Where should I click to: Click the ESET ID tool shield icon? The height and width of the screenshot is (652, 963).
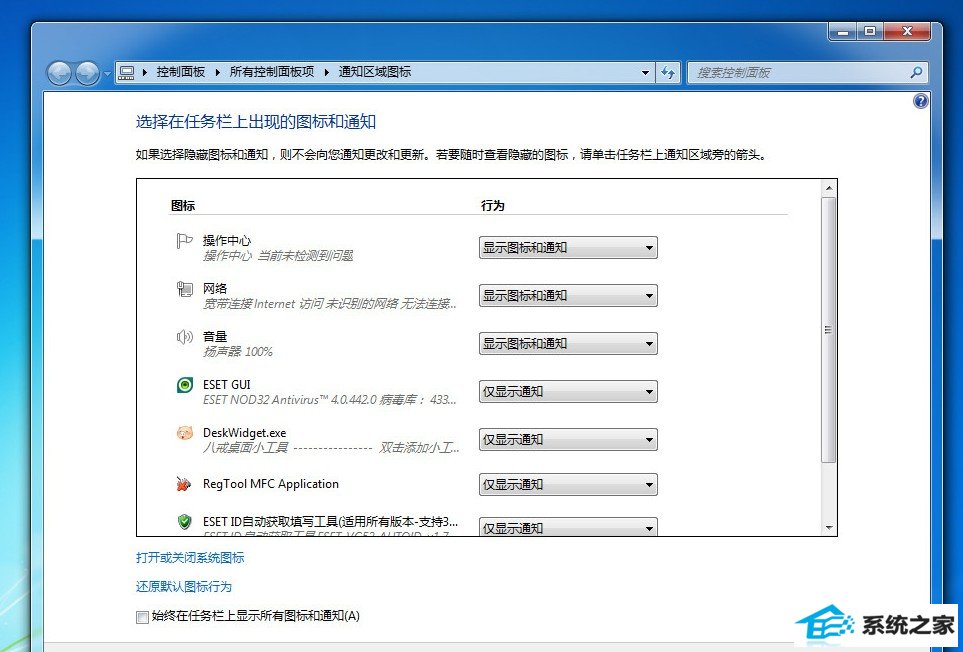[x=184, y=522]
